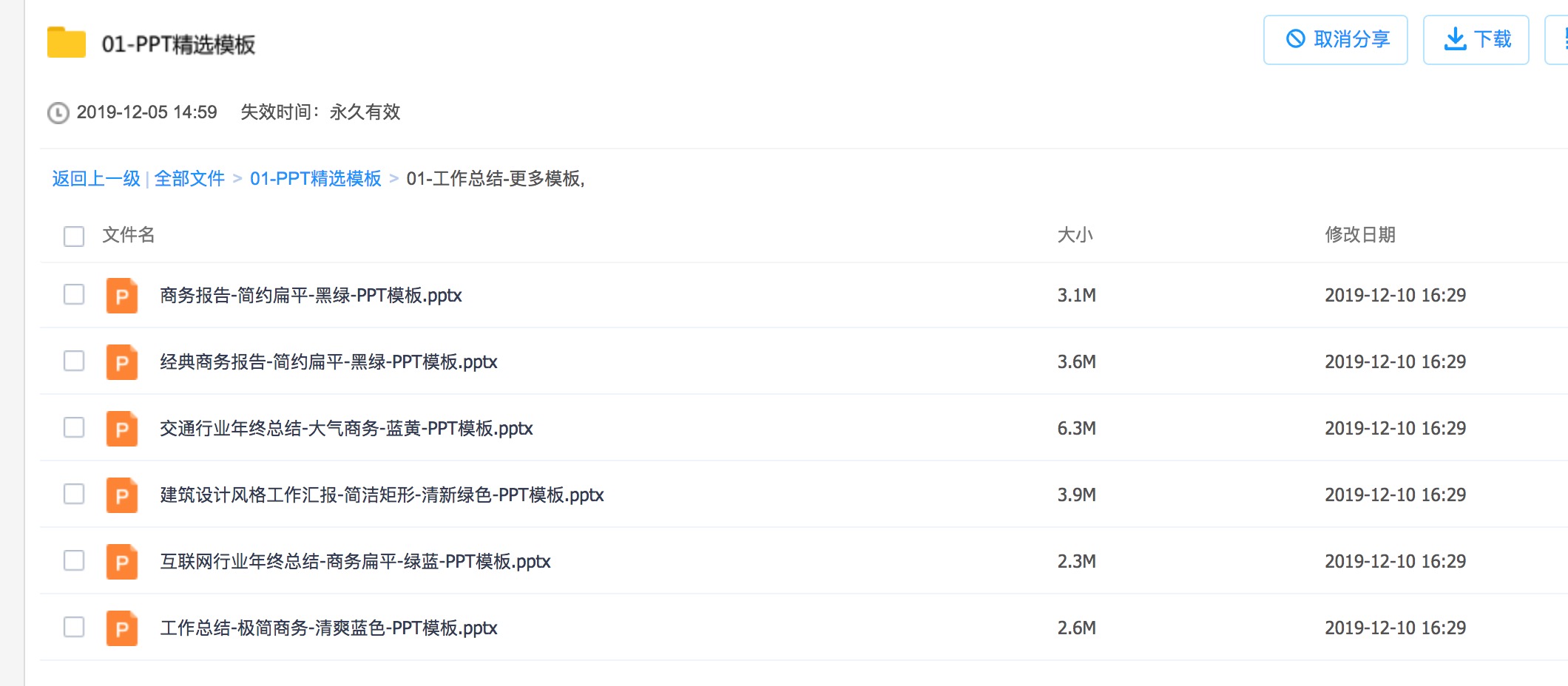Click the PPT icon of 商务报告-简约扁平 file
This screenshot has height=686, width=1568.
point(122,296)
